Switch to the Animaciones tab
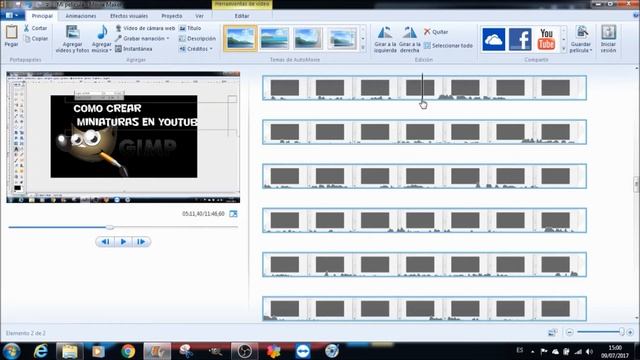640x360 pixels. point(81,16)
